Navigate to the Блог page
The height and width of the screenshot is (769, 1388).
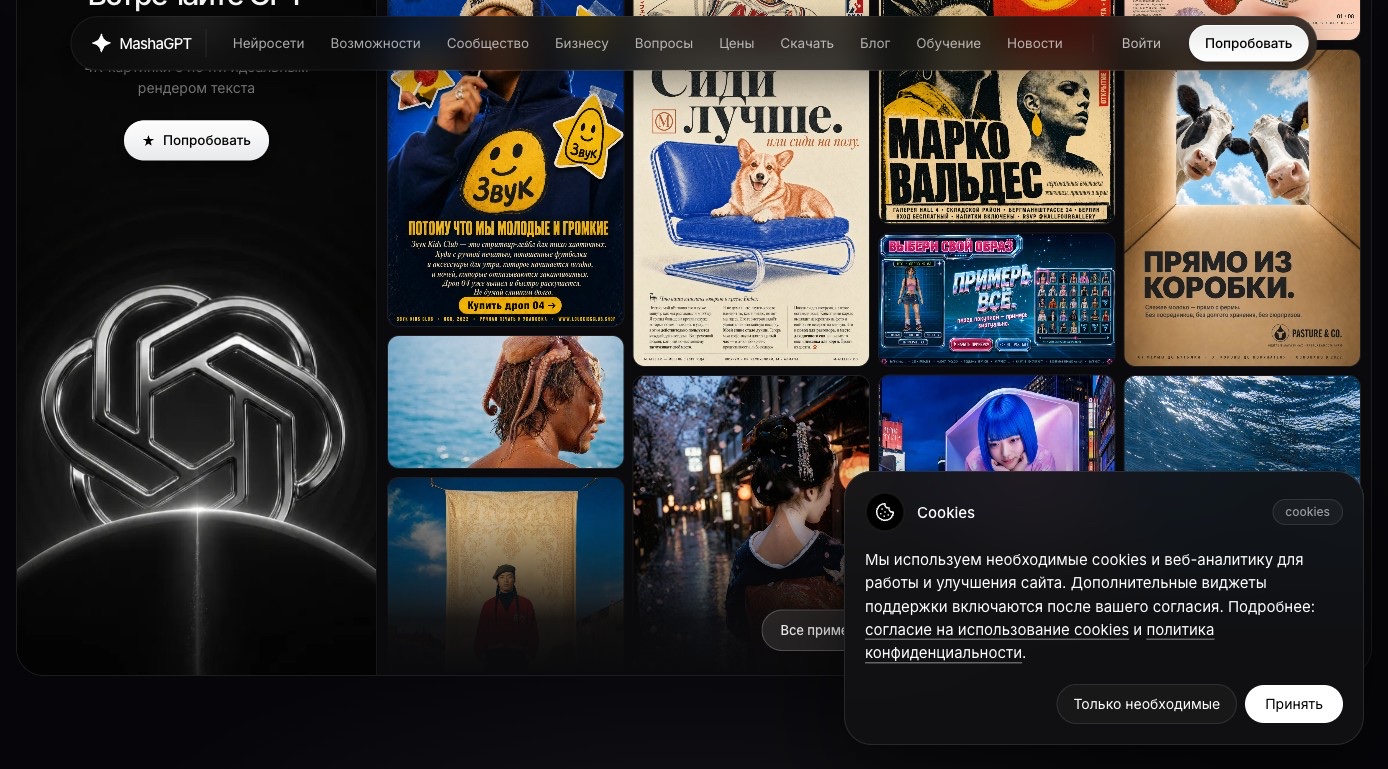pyautogui.click(x=875, y=43)
